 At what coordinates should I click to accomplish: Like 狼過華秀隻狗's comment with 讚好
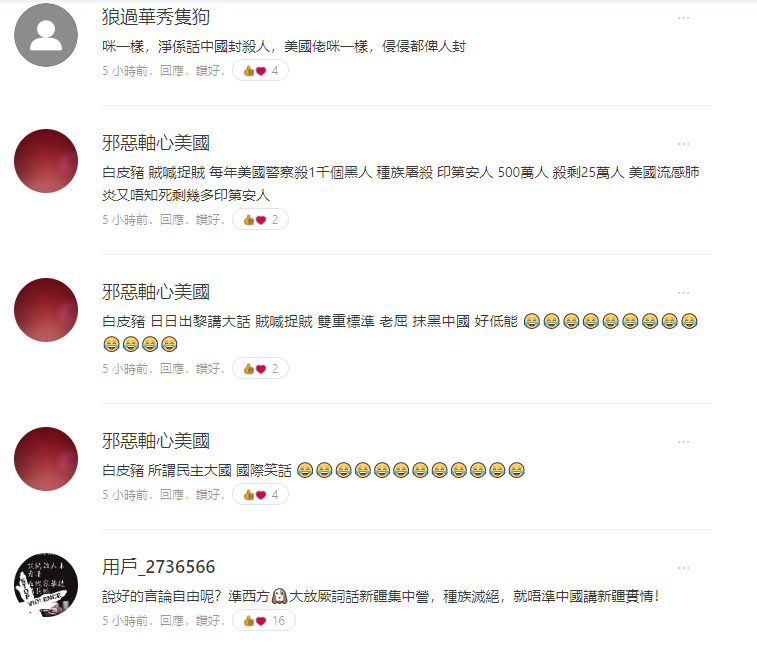tap(208, 71)
